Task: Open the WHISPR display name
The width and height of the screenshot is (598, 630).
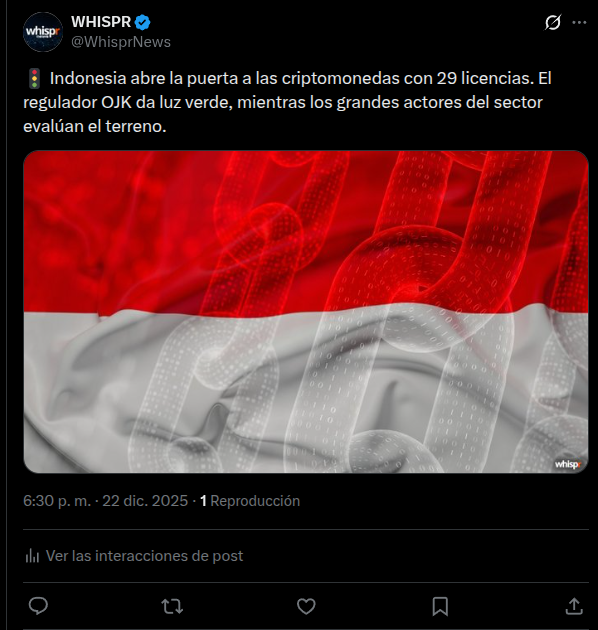Action: click(x=101, y=22)
